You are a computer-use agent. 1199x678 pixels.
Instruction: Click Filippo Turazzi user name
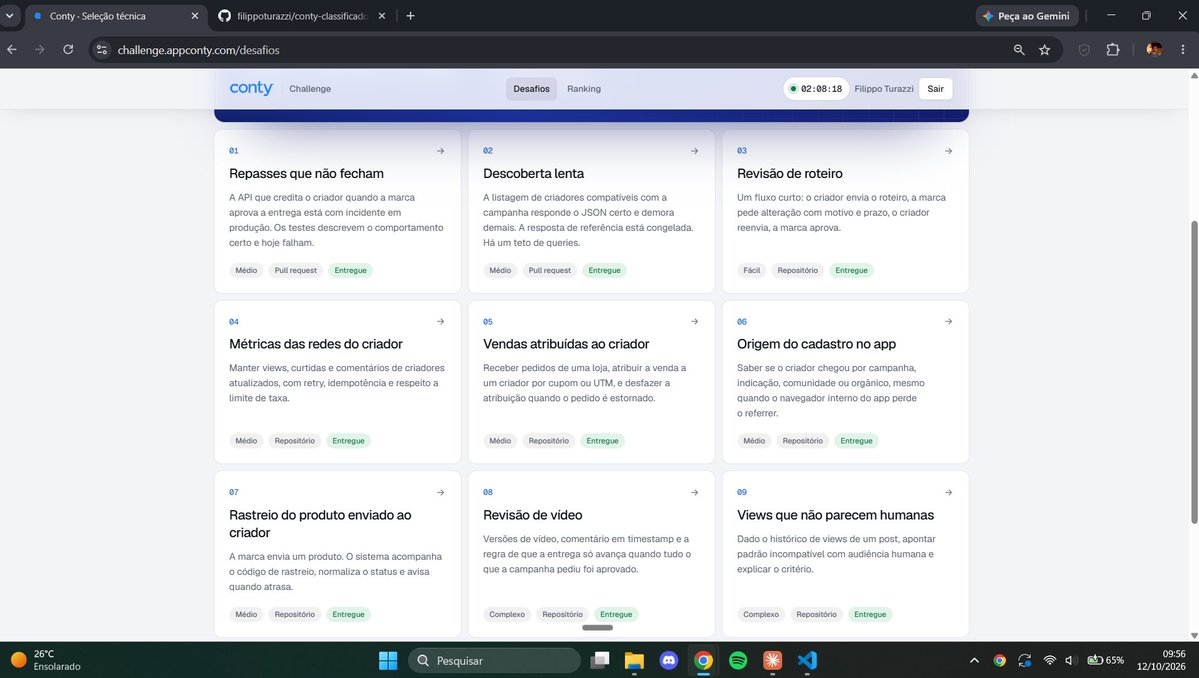coord(884,89)
